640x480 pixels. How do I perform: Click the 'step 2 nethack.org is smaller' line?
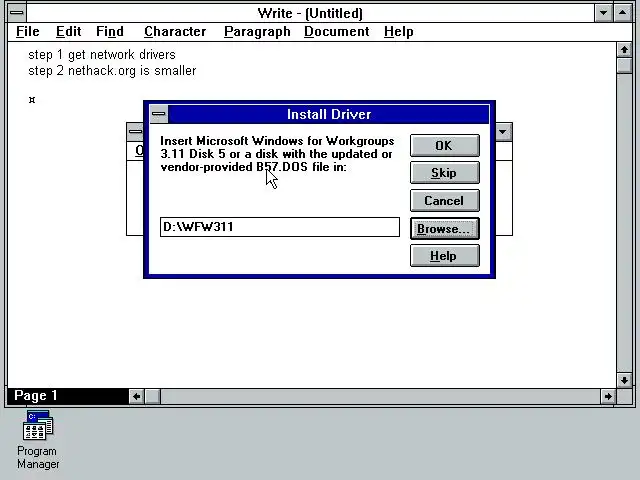pyautogui.click(x=112, y=71)
